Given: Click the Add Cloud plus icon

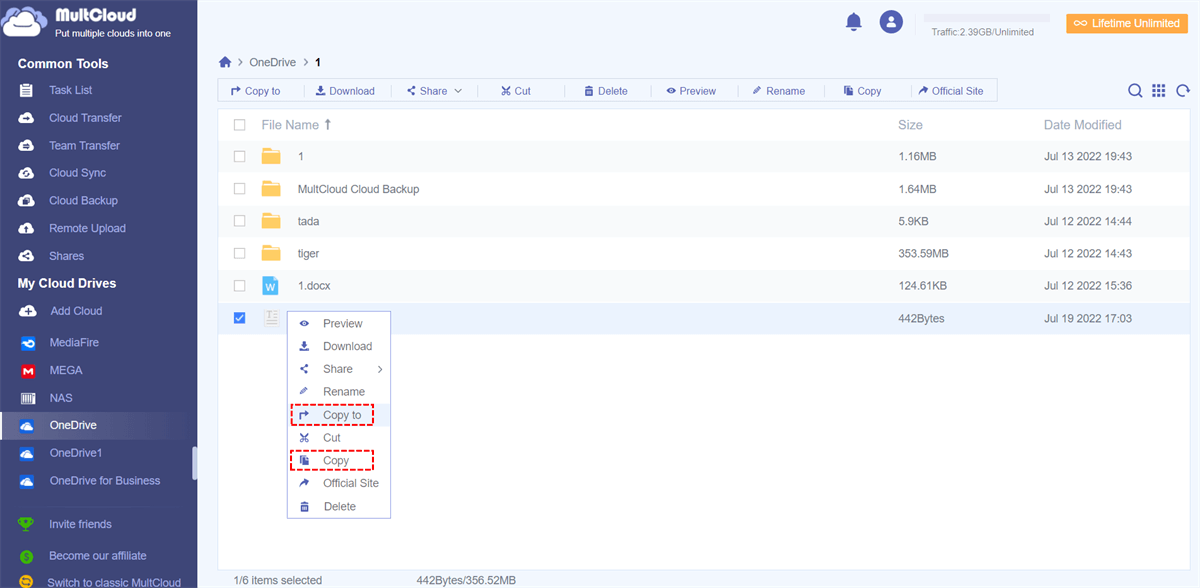Looking at the screenshot, I should pyautogui.click(x=28, y=311).
